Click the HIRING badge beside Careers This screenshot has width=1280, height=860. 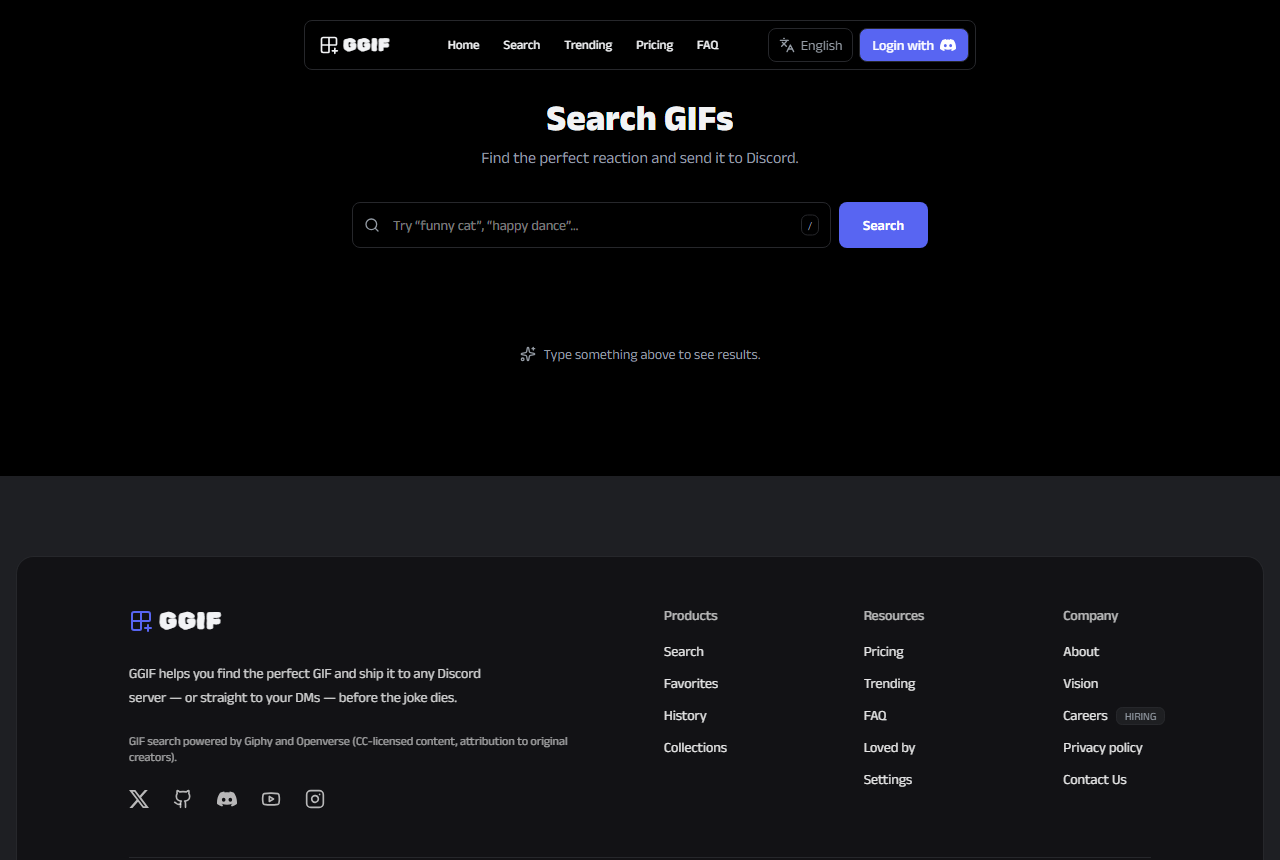pos(1140,716)
